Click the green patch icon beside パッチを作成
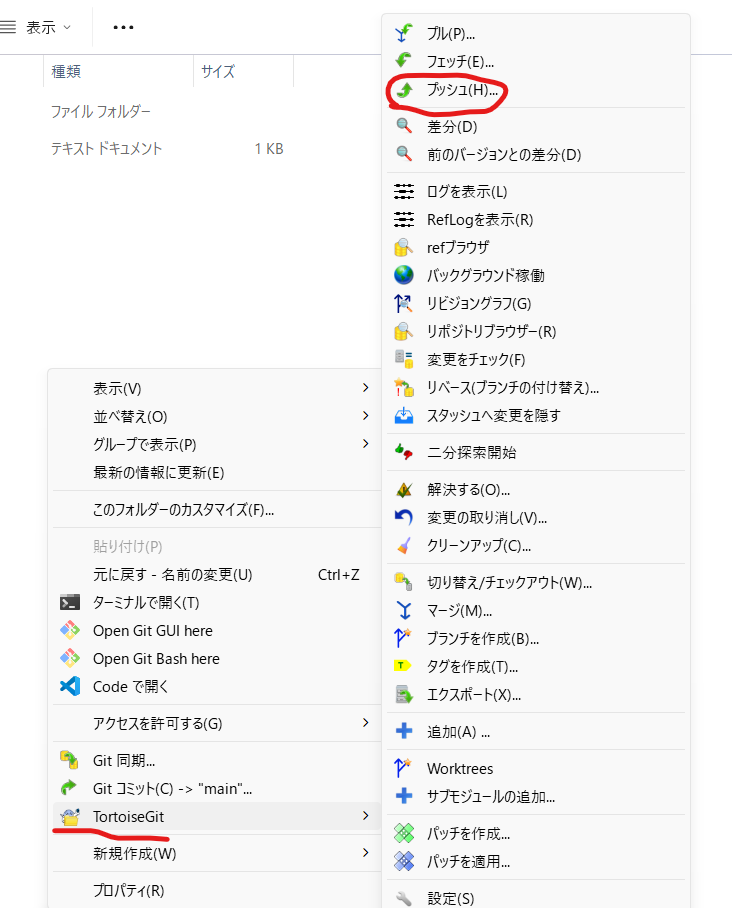 (404, 833)
